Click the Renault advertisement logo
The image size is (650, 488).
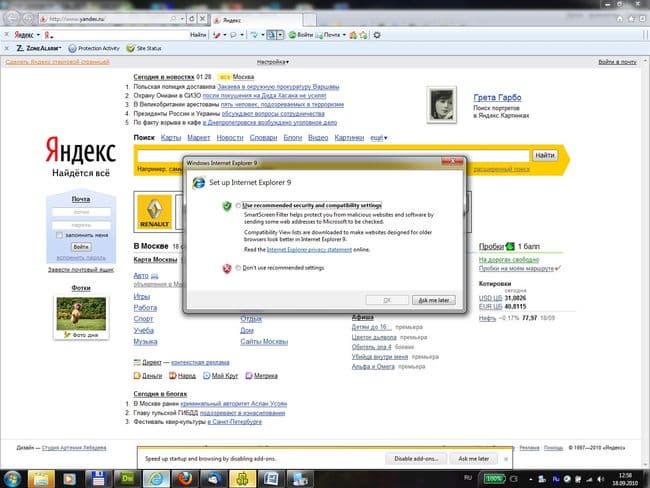(x=154, y=211)
